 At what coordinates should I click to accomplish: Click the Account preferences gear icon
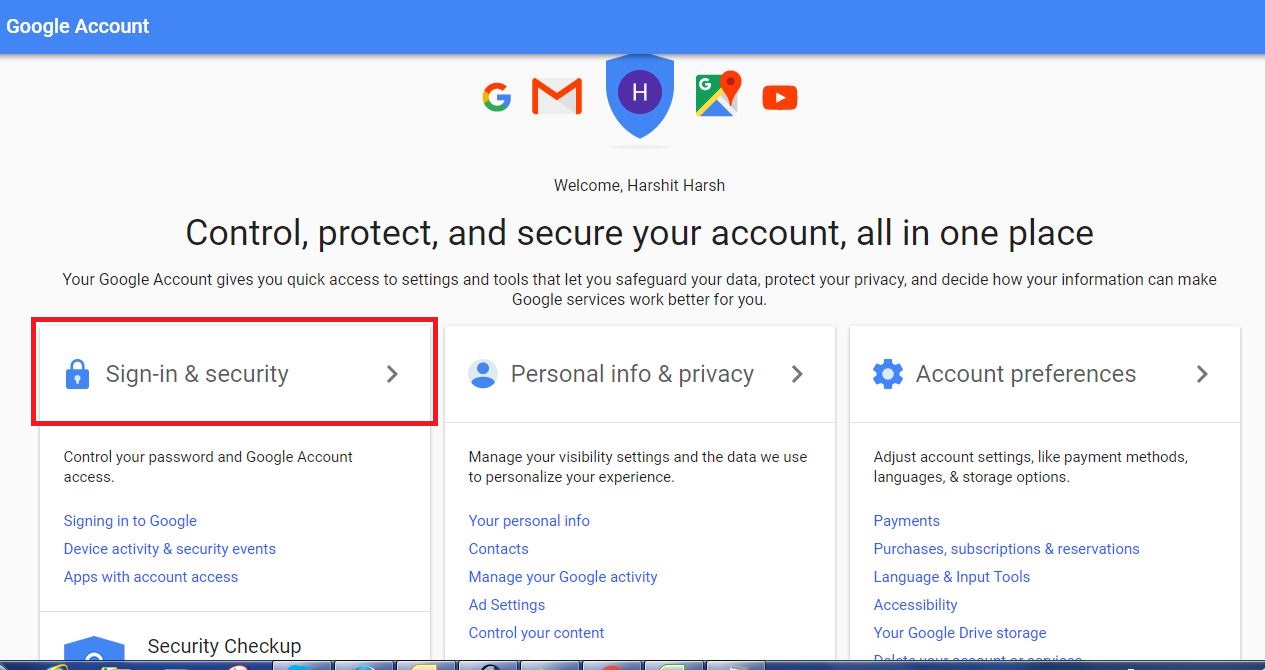tap(888, 374)
